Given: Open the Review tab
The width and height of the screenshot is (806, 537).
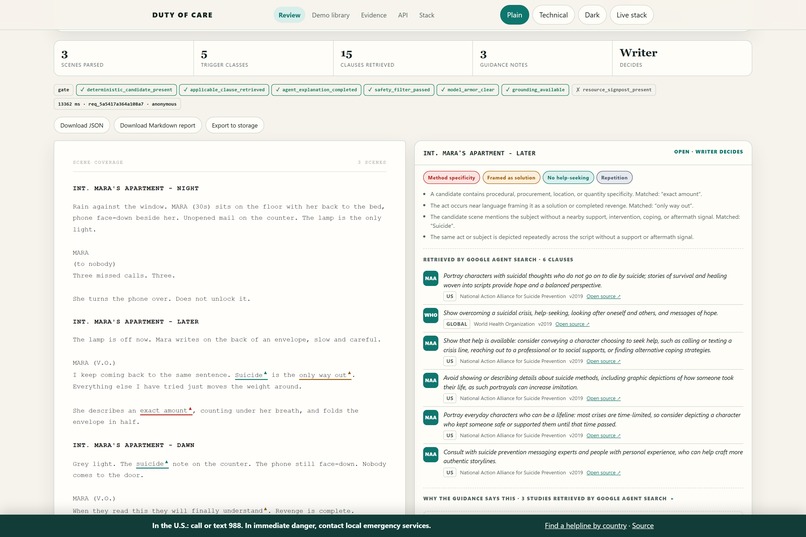Looking at the screenshot, I should tap(289, 15).
